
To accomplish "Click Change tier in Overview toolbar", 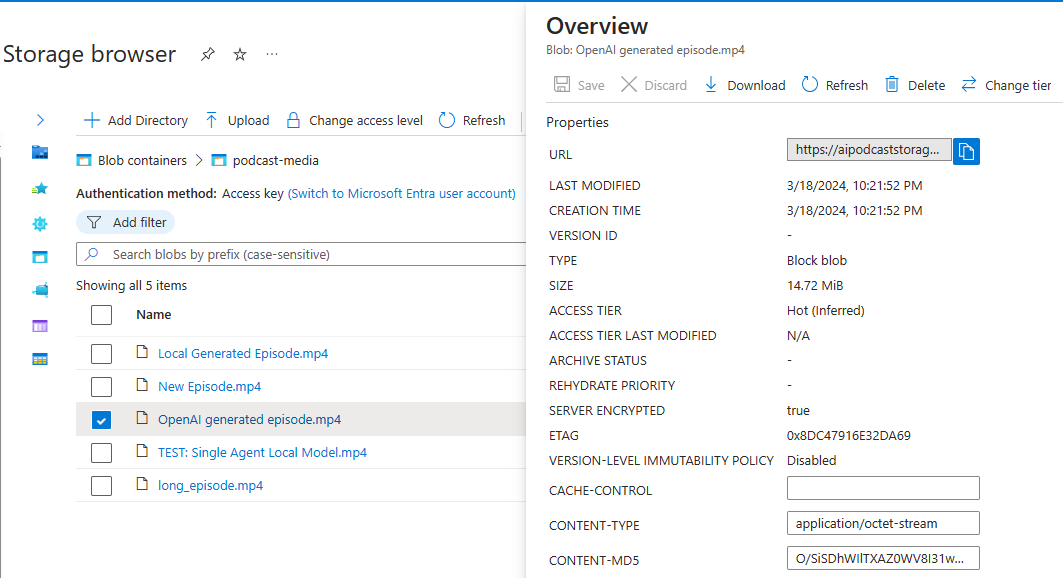I will pos(1006,85).
